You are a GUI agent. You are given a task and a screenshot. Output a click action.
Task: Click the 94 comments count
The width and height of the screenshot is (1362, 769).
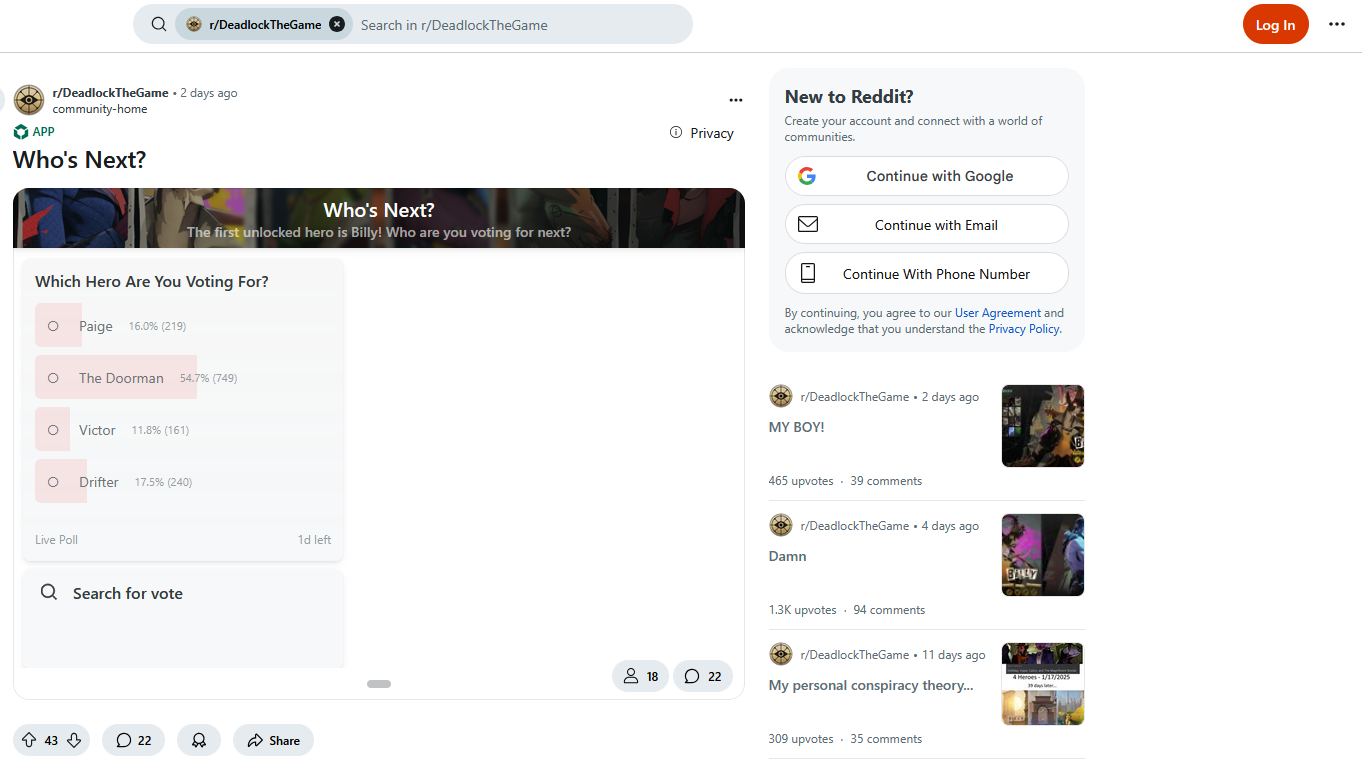889,610
